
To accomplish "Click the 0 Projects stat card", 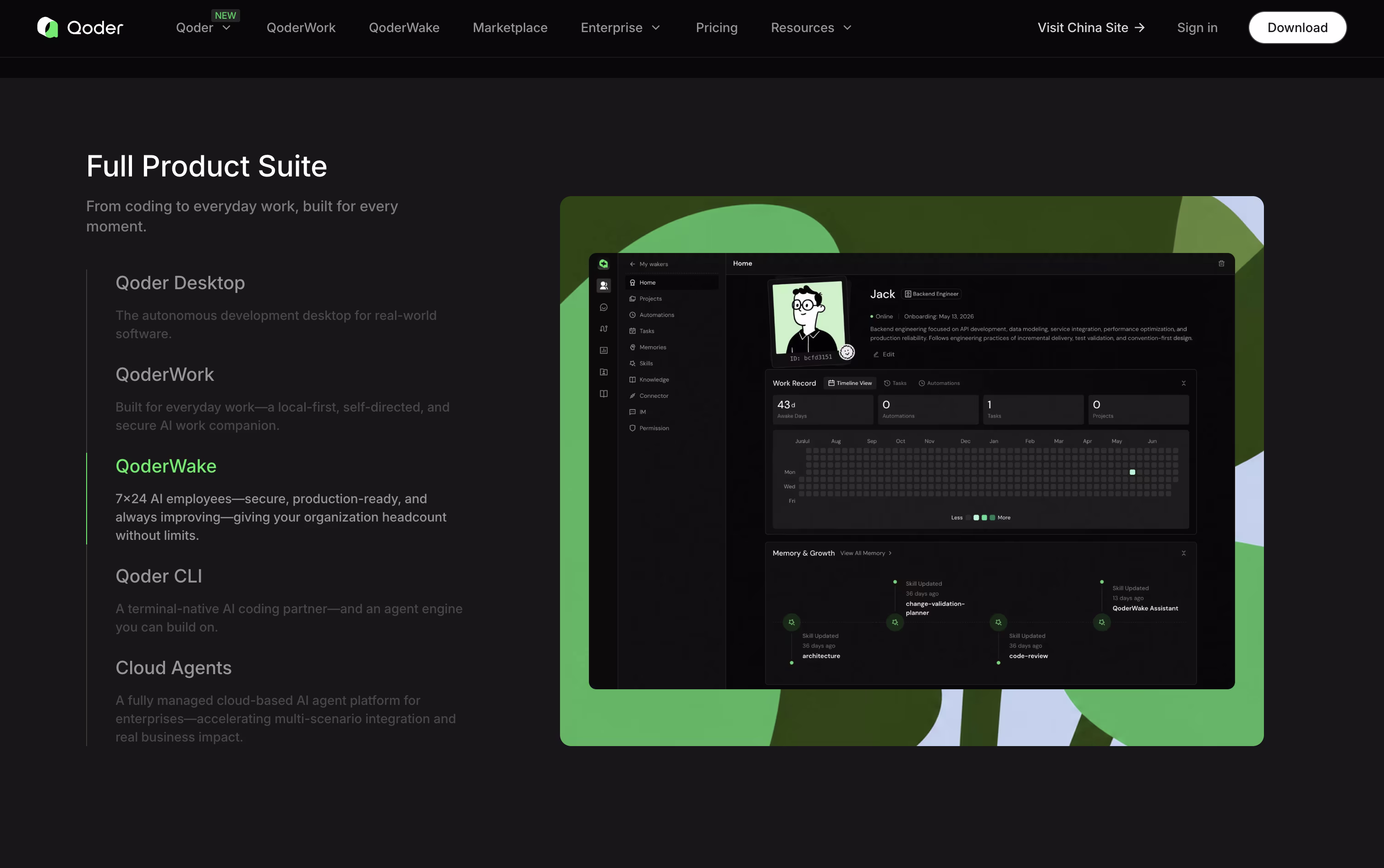I will click(1138, 410).
